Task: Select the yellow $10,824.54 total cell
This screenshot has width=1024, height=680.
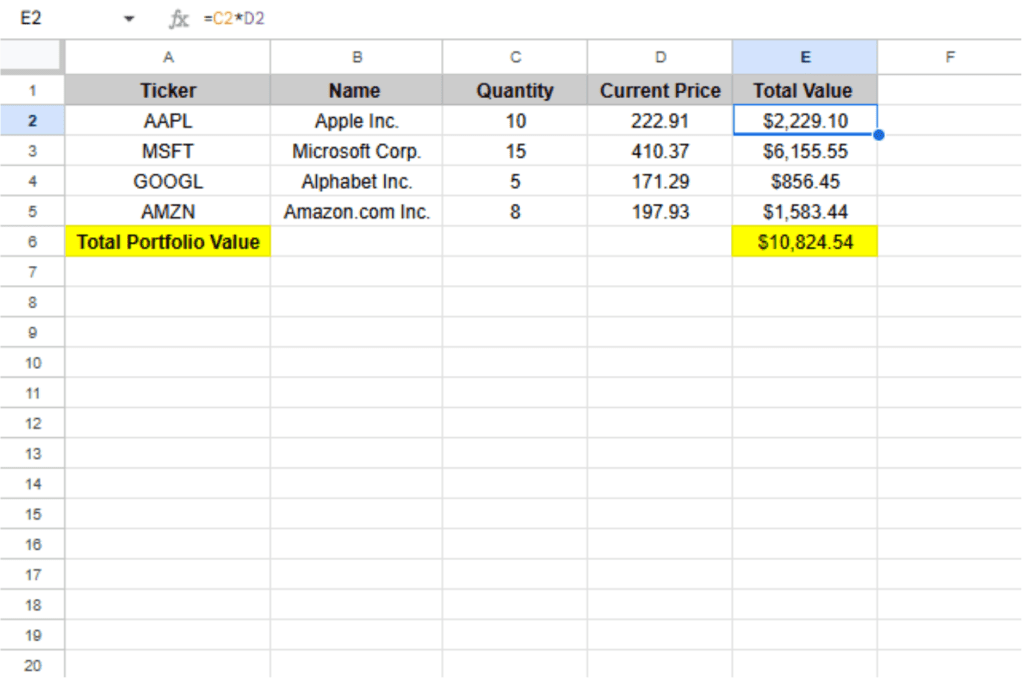Action: tap(804, 242)
